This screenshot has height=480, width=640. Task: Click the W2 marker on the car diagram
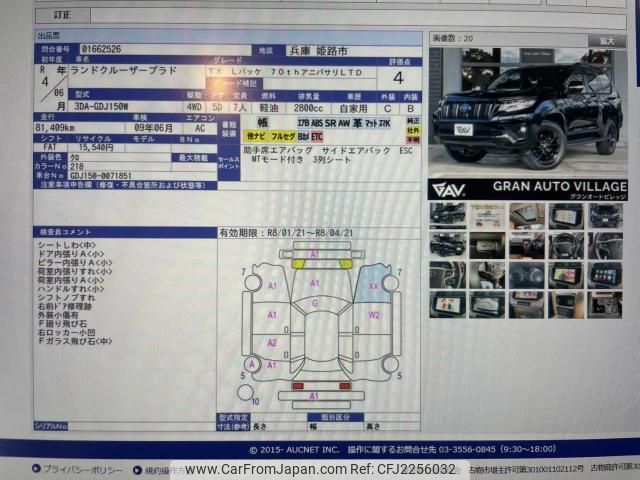tap(374, 314)
